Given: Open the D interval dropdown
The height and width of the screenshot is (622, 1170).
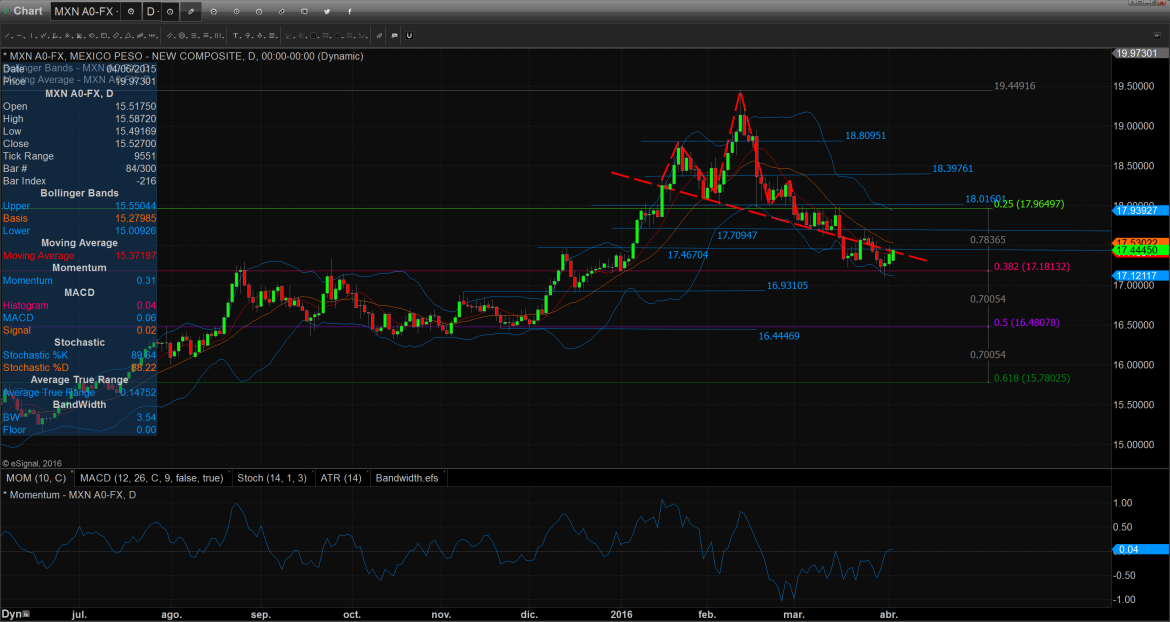Looking at the screenshot, I should click(x=151, y=11).
